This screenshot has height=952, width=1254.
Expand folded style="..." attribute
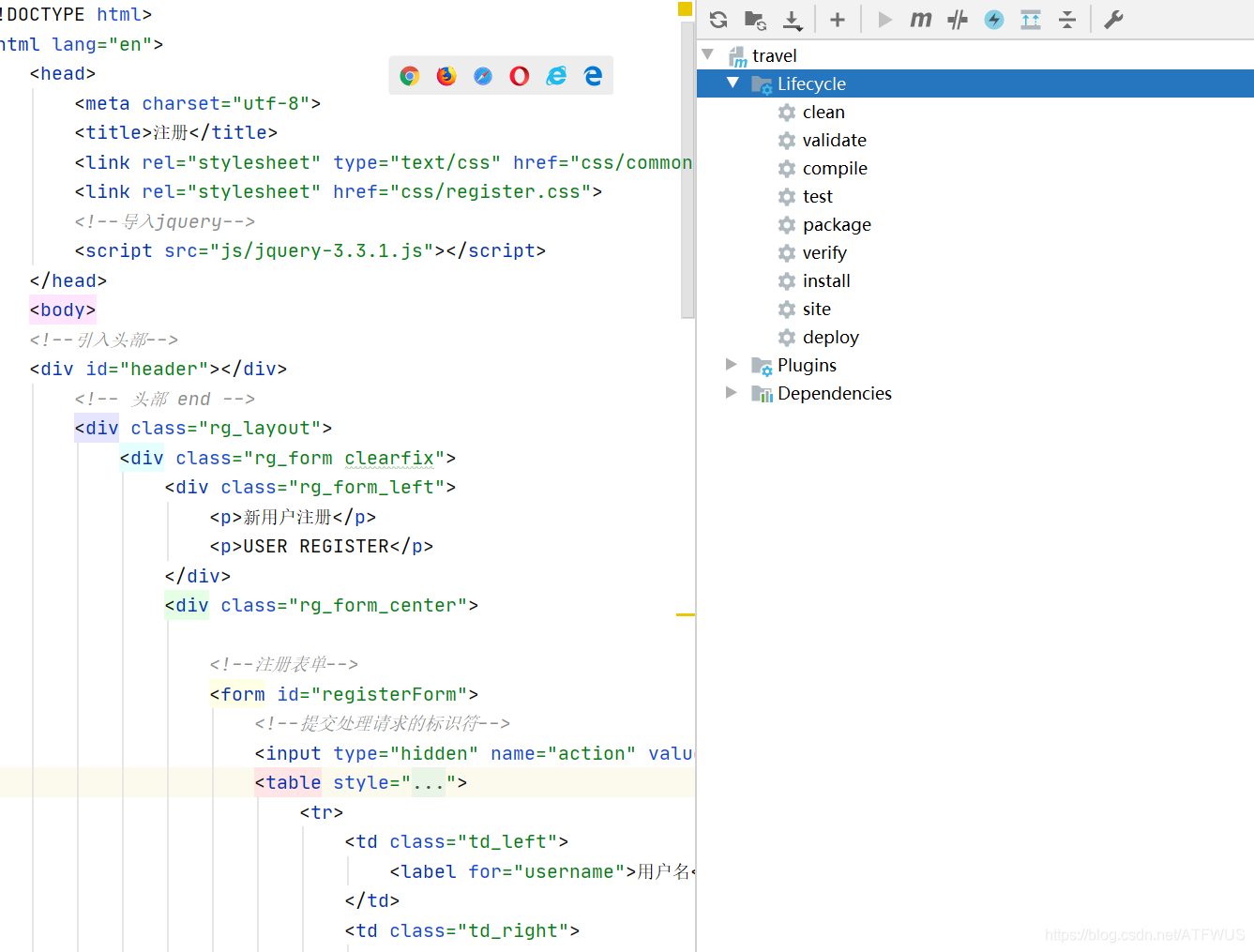point(429,782)
